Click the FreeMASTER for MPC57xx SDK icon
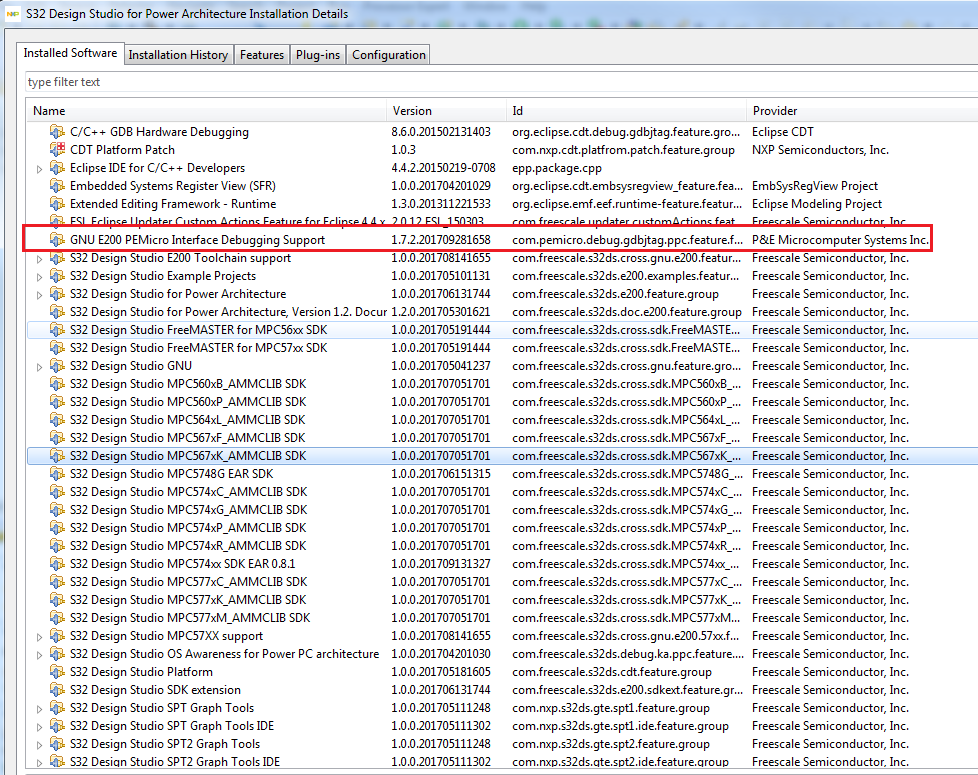 pos(57,348)
